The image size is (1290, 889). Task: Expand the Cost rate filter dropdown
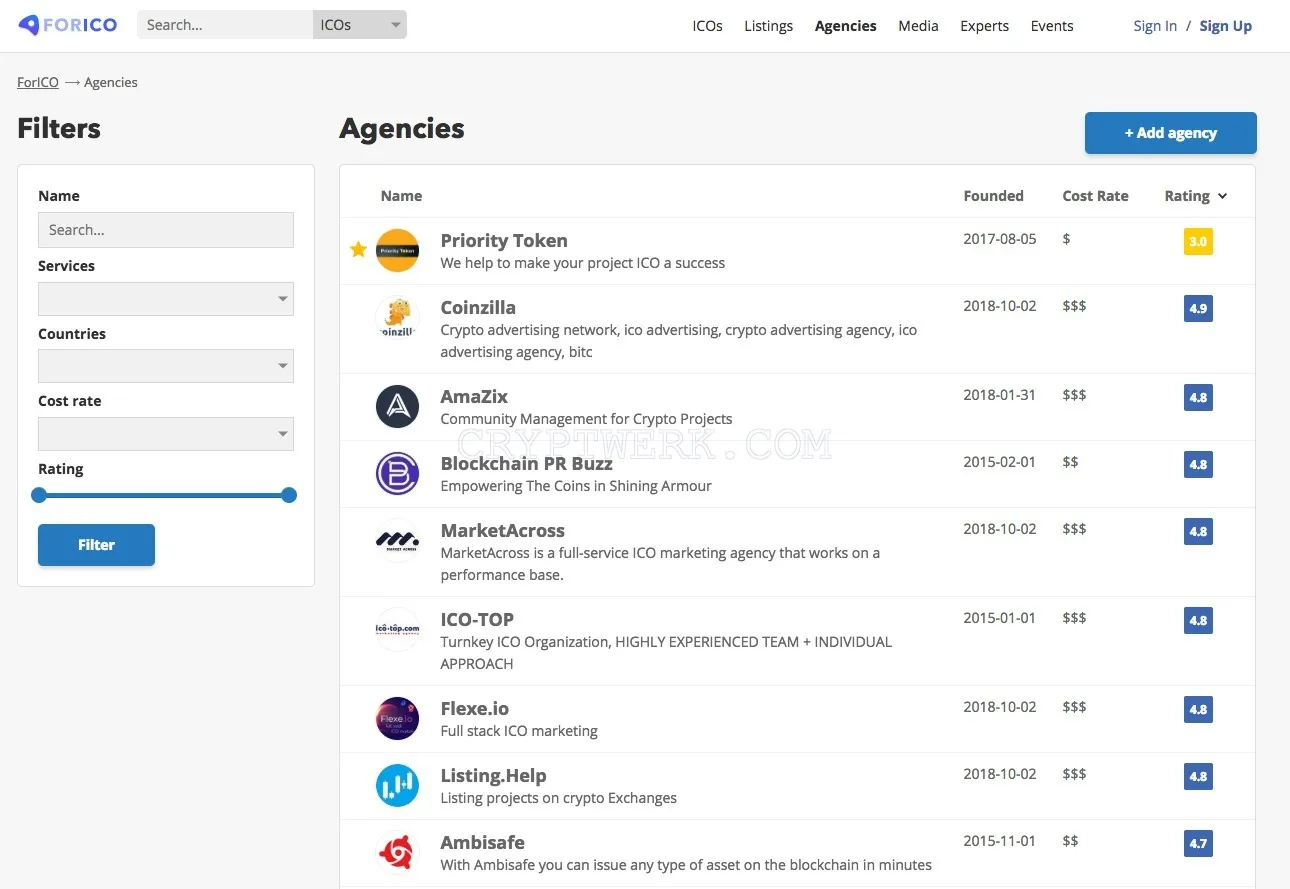(x=166, y=434)
